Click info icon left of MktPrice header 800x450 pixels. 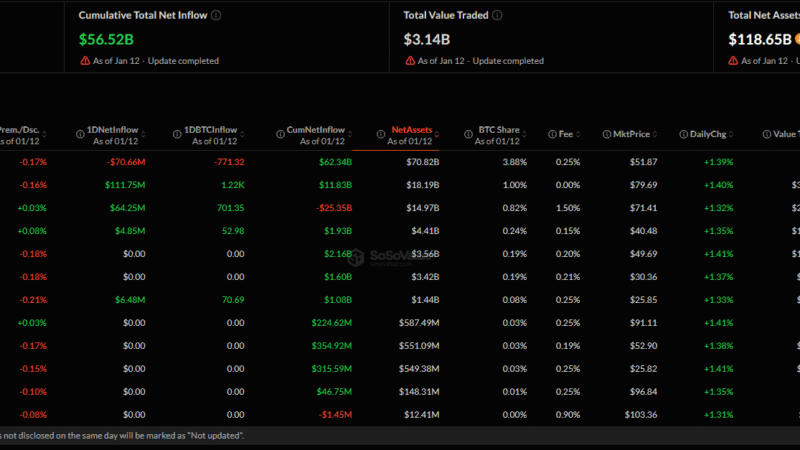(605, 133)
